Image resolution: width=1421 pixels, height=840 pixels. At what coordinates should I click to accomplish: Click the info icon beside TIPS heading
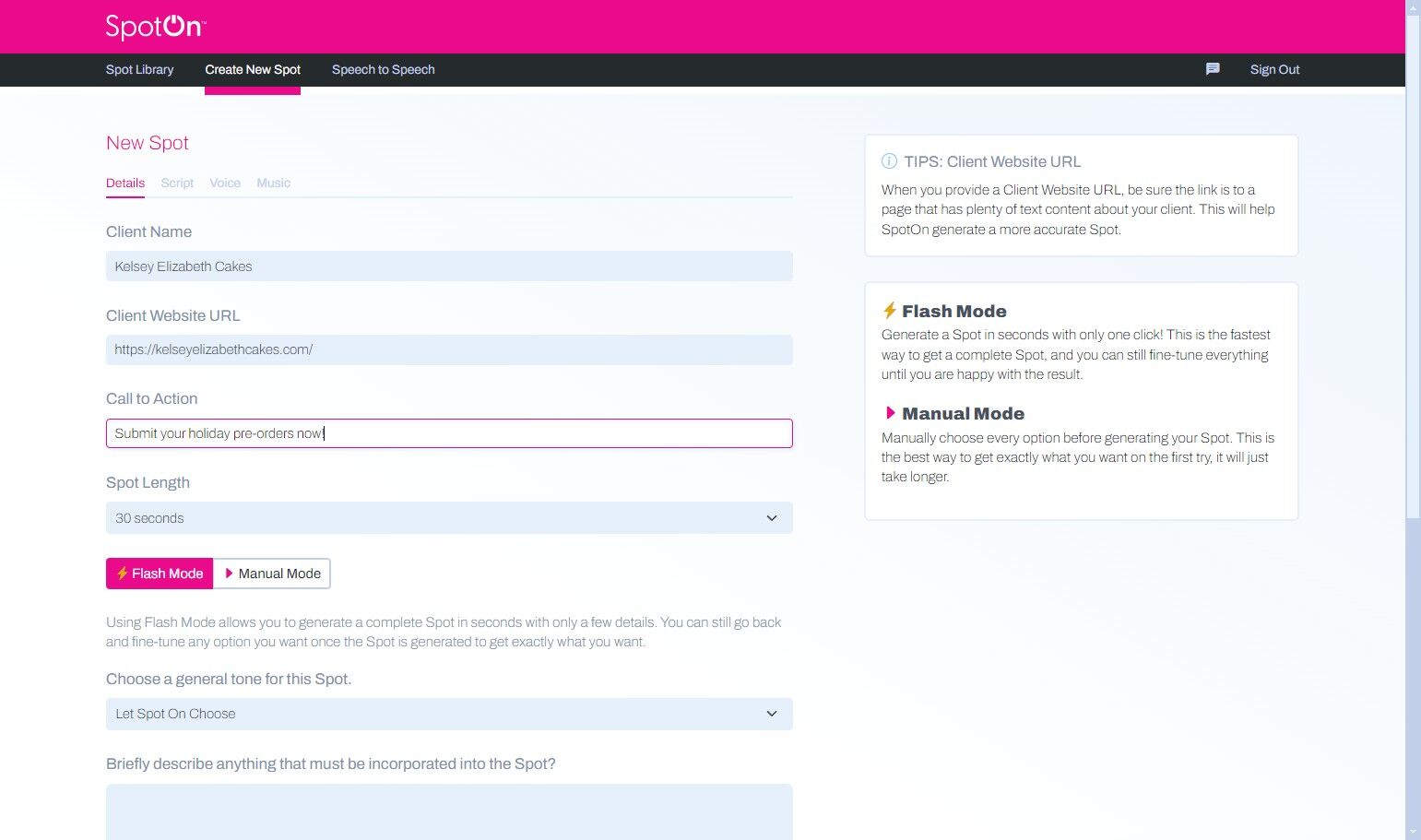[889, 161]
